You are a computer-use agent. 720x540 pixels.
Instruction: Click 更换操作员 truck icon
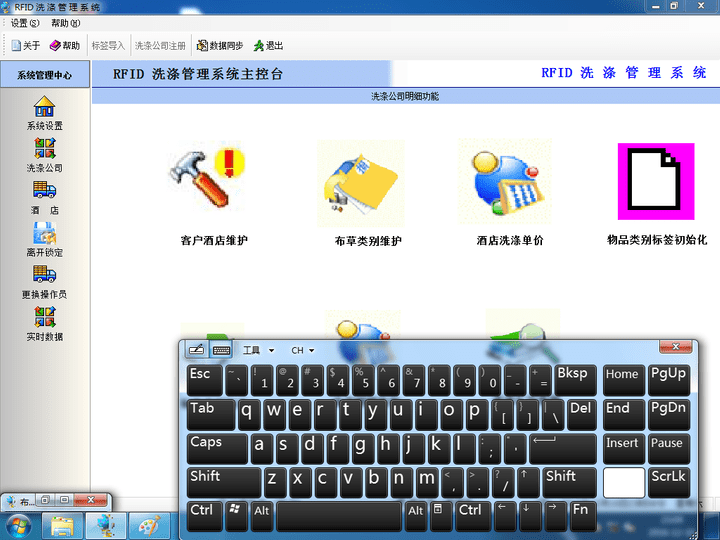[44, 276]
